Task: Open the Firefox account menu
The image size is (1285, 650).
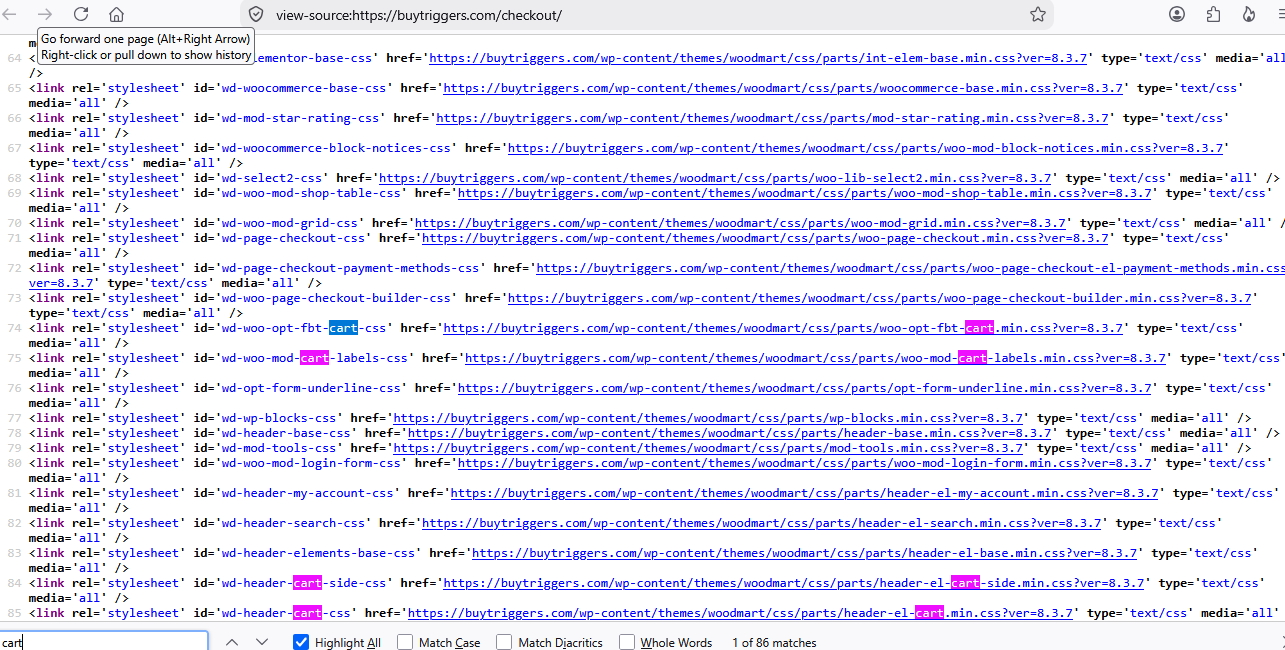Action: click(x=1177, y=14)
